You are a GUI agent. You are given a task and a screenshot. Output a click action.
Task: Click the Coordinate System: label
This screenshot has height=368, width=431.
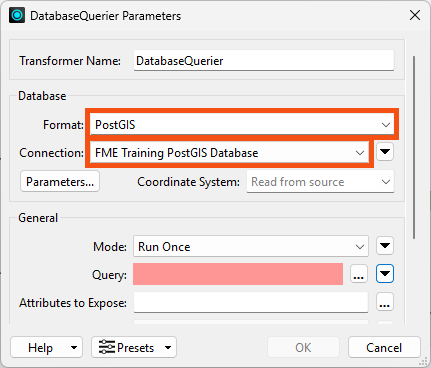click(188, 182)
